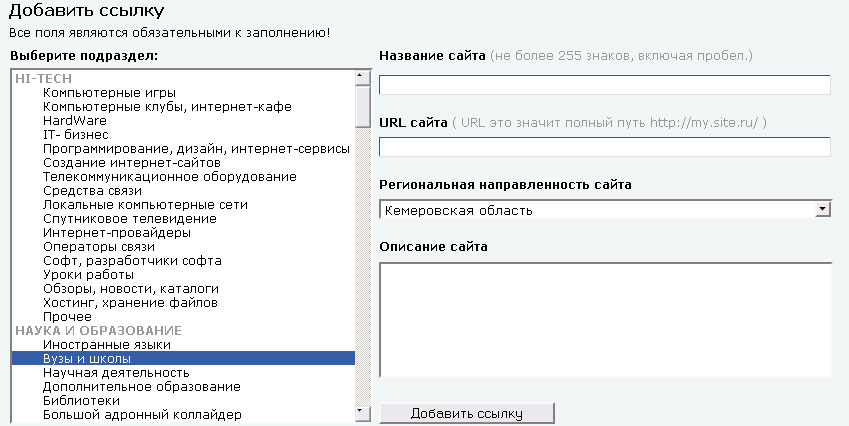
Task: Focus the Название сайта input field
Action: pyautogui.click(x=605, y=85)
